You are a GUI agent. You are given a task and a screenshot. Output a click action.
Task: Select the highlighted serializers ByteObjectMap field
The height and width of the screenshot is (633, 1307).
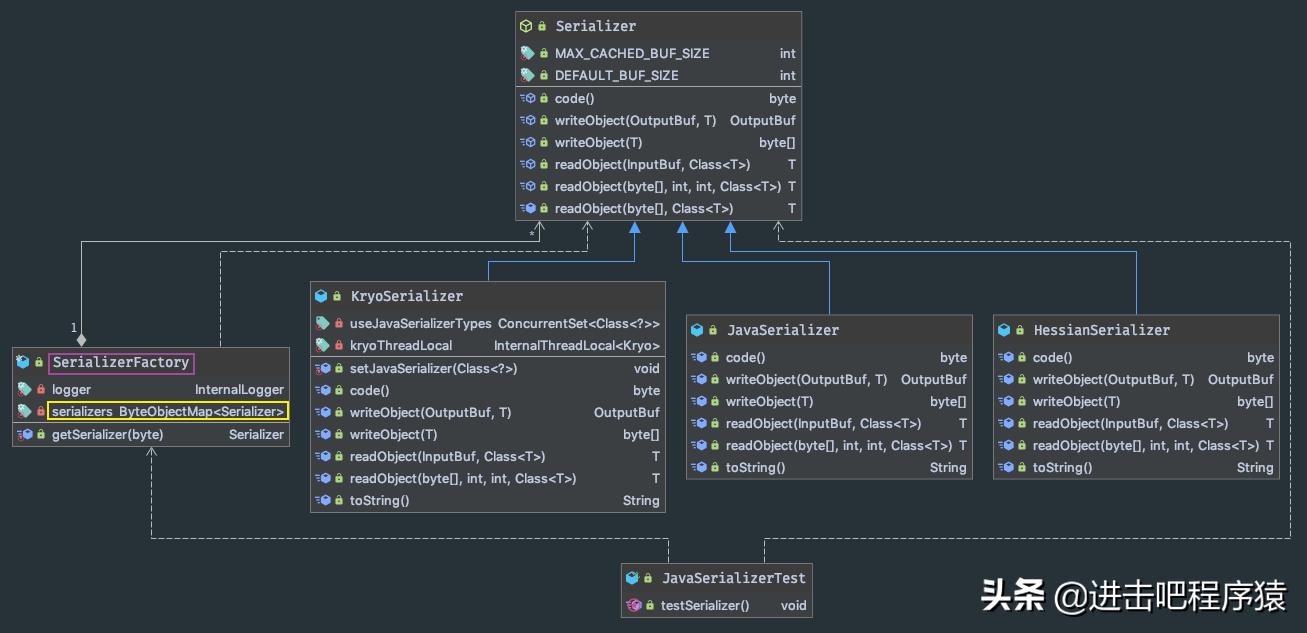click(168, 411)
